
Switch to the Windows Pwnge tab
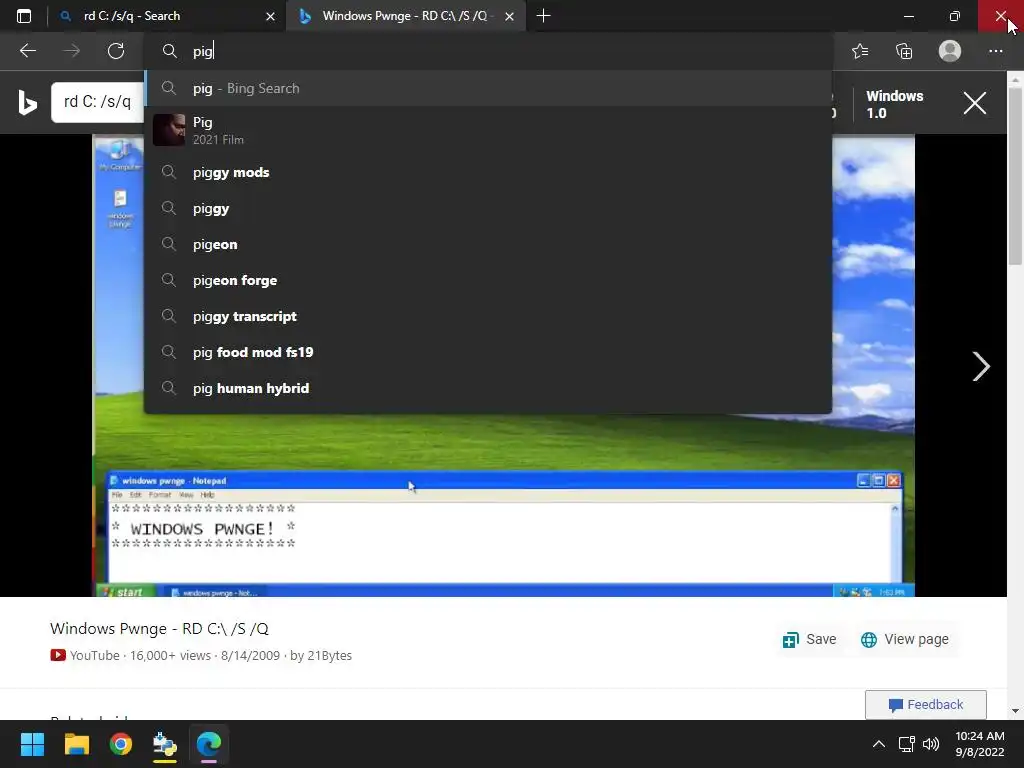pos(406,16)
